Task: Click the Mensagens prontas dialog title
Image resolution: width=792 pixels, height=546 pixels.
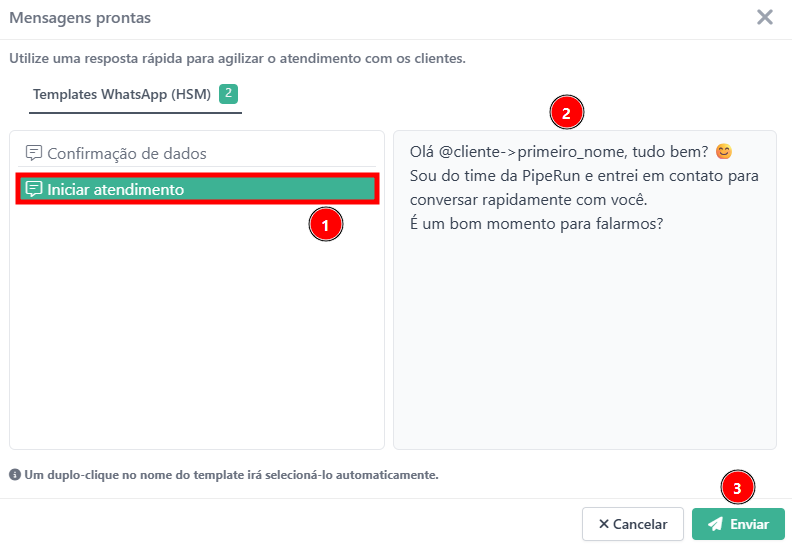Action: tap(80, 17)
